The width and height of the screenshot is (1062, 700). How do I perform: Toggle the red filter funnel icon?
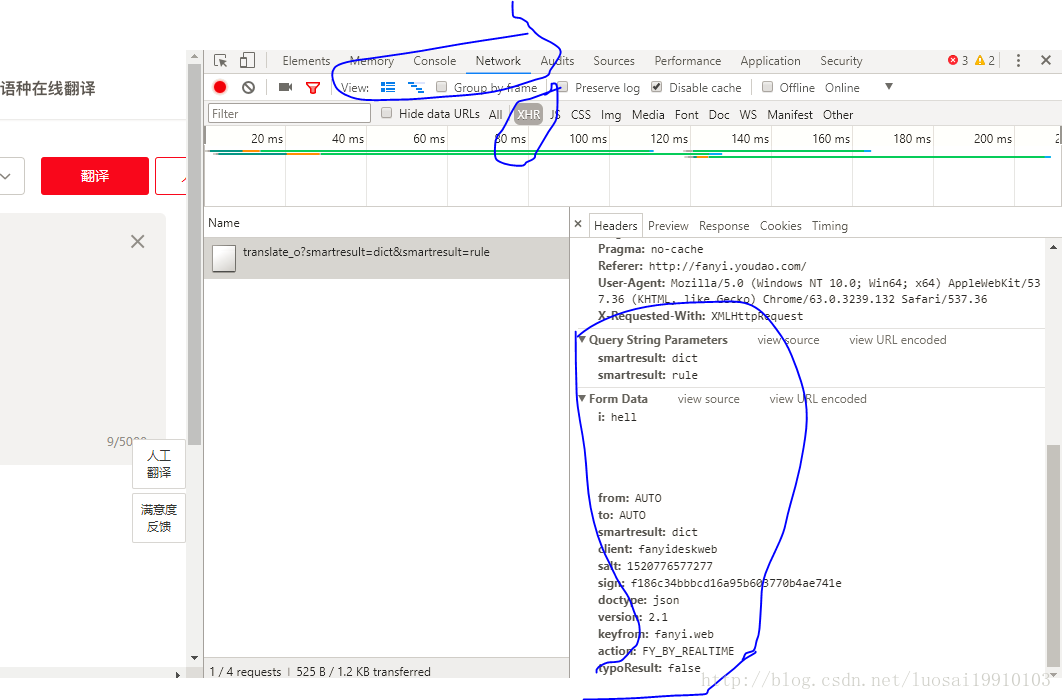tap(312, 87)
